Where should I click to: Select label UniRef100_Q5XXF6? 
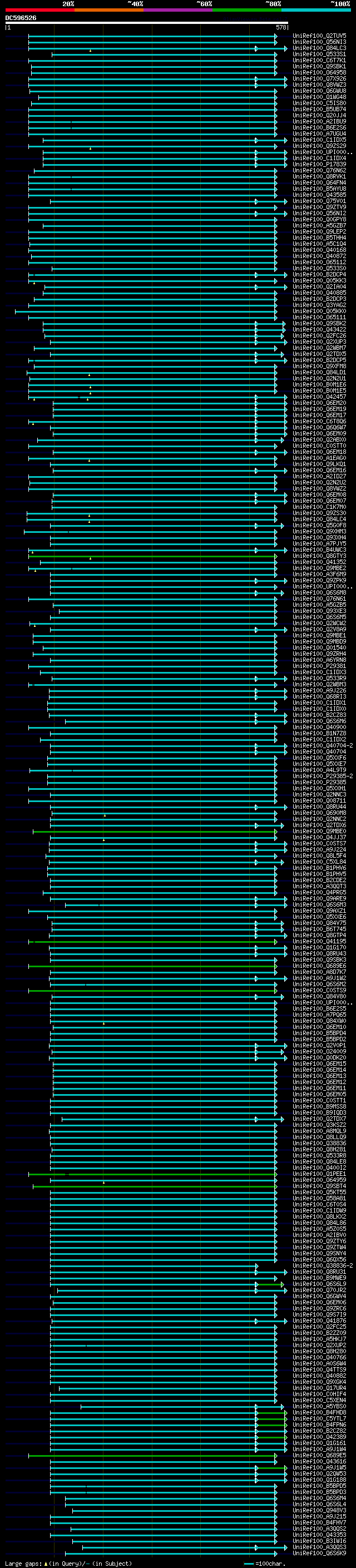pos(319,757)
